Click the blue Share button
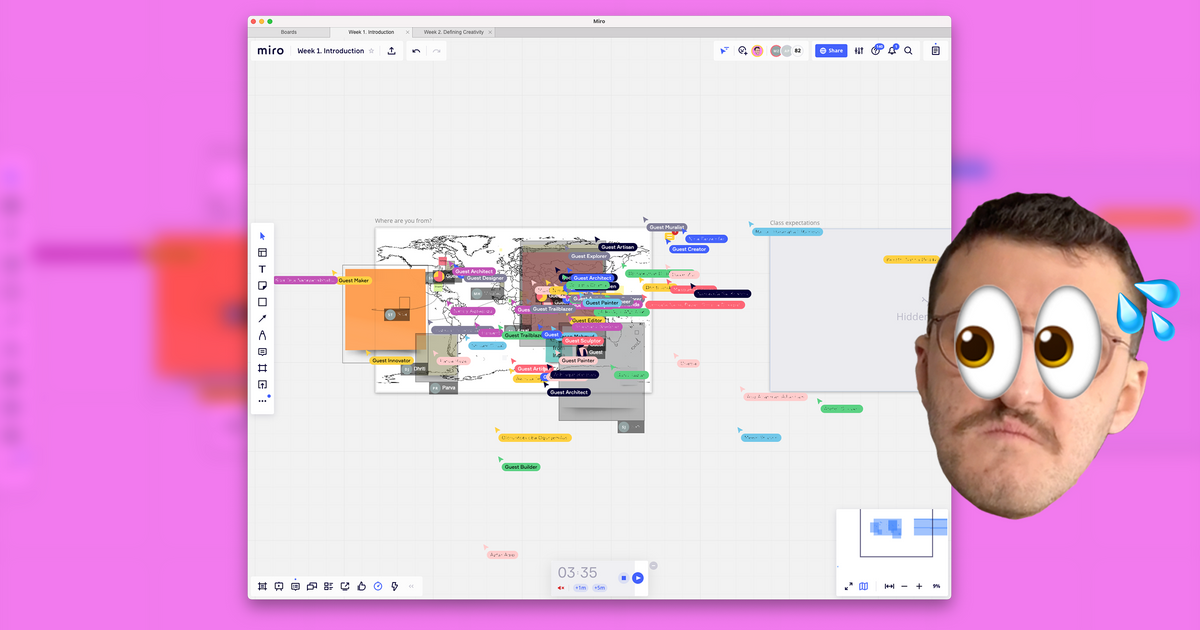The width and height of the screenshot is (1200, 630). coord(831,51)
